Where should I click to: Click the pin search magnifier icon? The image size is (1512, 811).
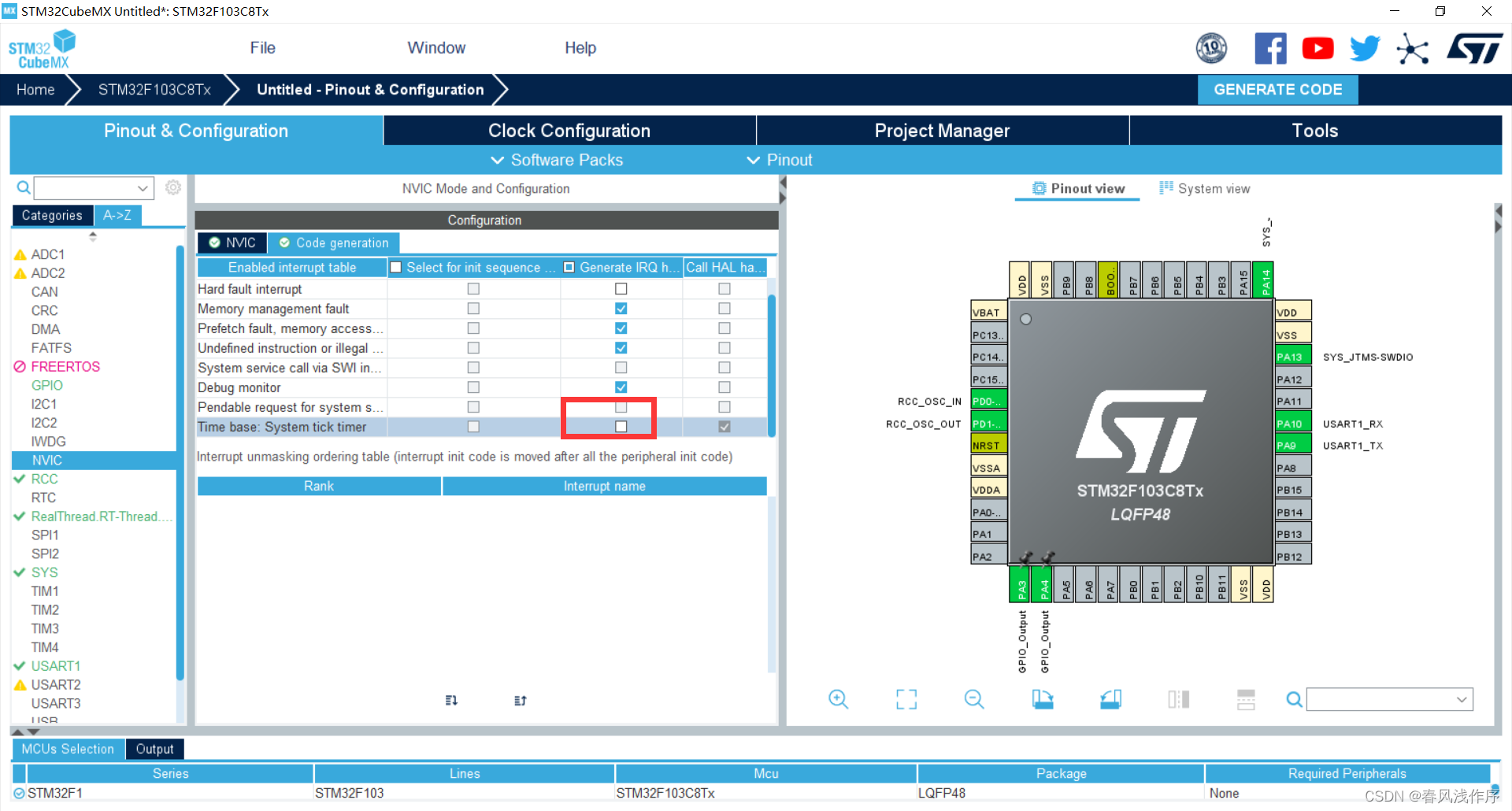tap(1294, 699)
